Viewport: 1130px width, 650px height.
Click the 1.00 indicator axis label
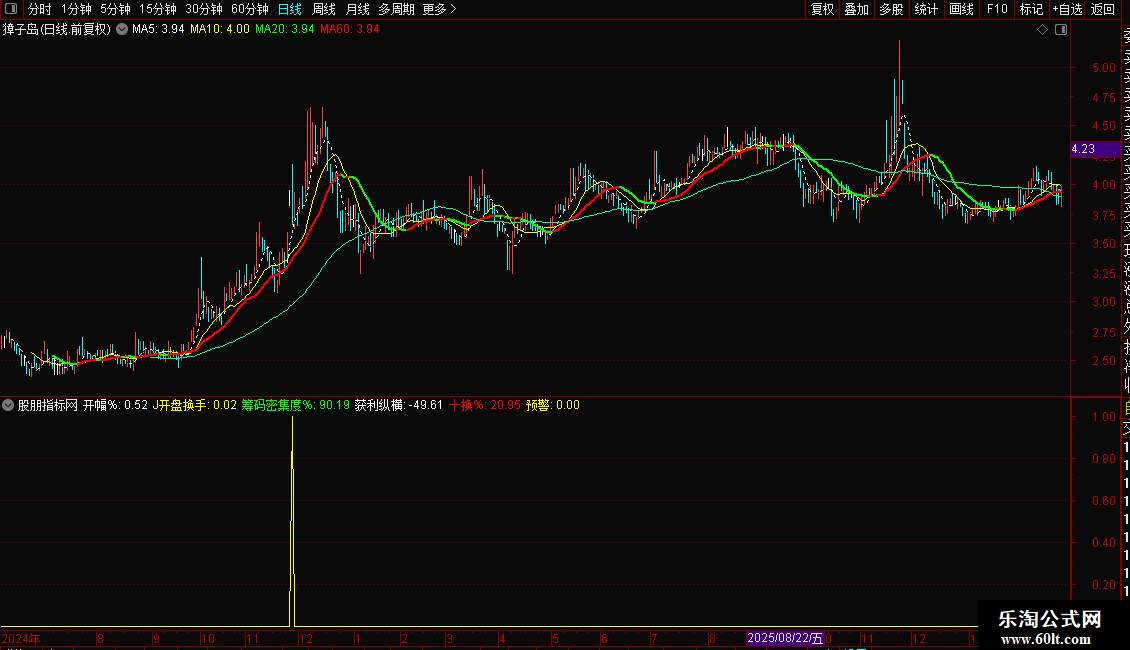1103,417
